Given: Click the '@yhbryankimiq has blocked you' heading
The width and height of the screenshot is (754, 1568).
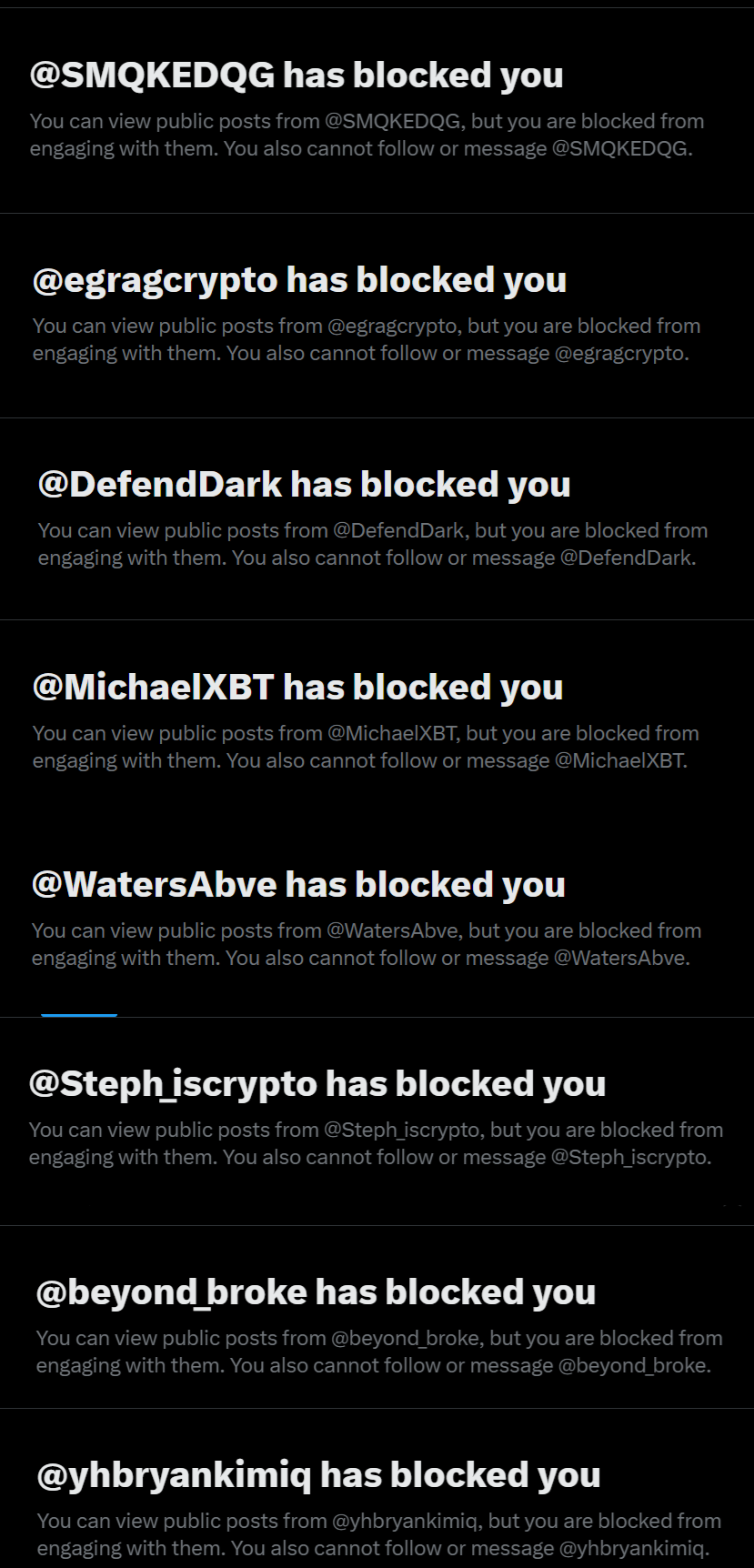Looking at the screenshot, I should pyautogui.click(x=318, y=1475).
